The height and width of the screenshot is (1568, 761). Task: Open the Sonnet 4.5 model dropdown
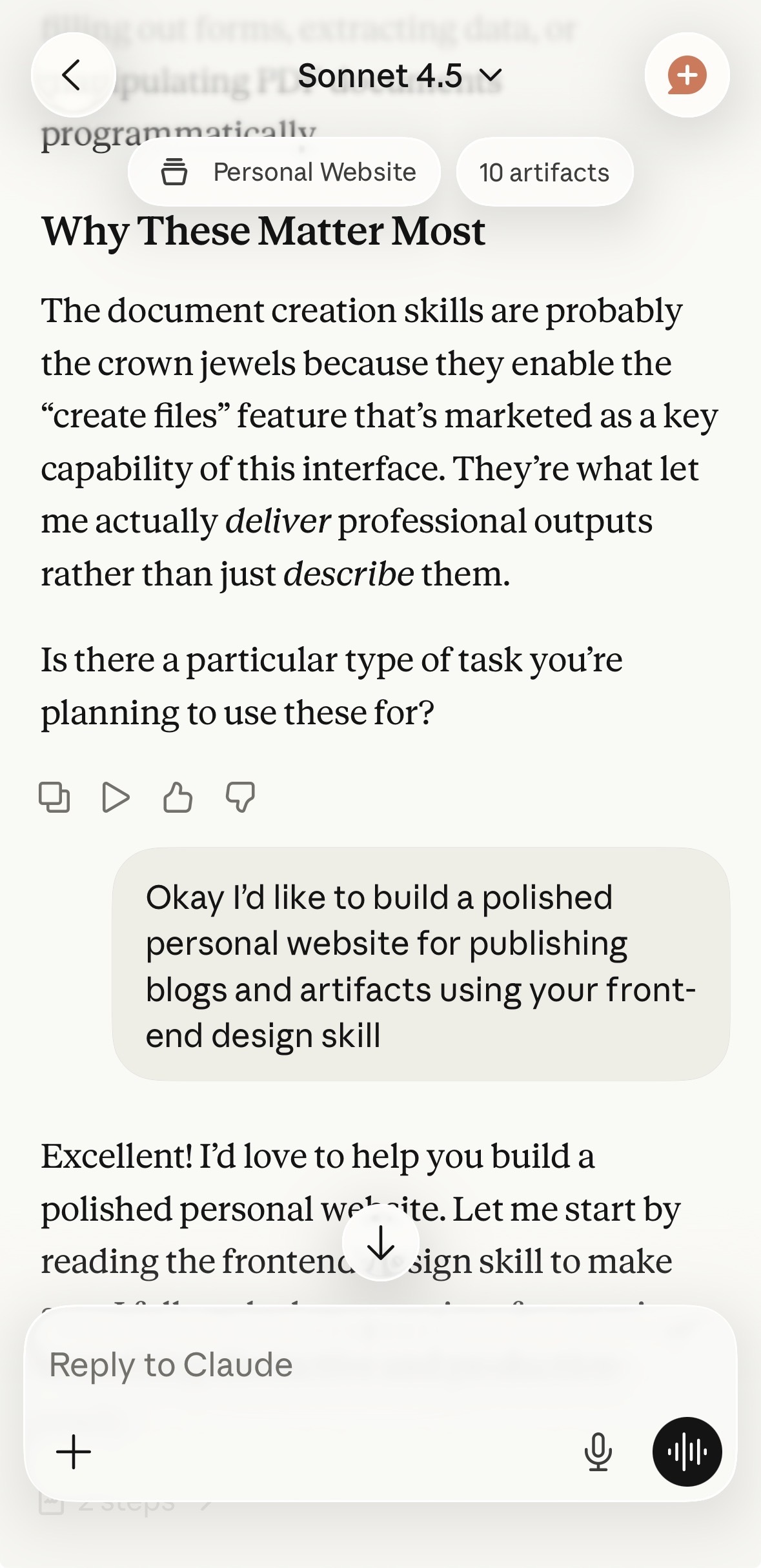399,76
